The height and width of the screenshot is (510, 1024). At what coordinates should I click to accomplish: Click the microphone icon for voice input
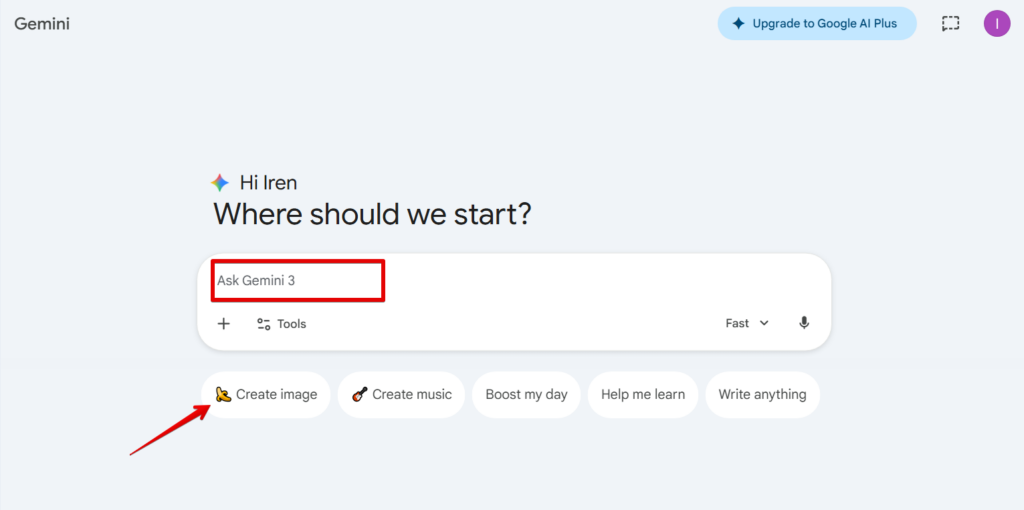804,323
